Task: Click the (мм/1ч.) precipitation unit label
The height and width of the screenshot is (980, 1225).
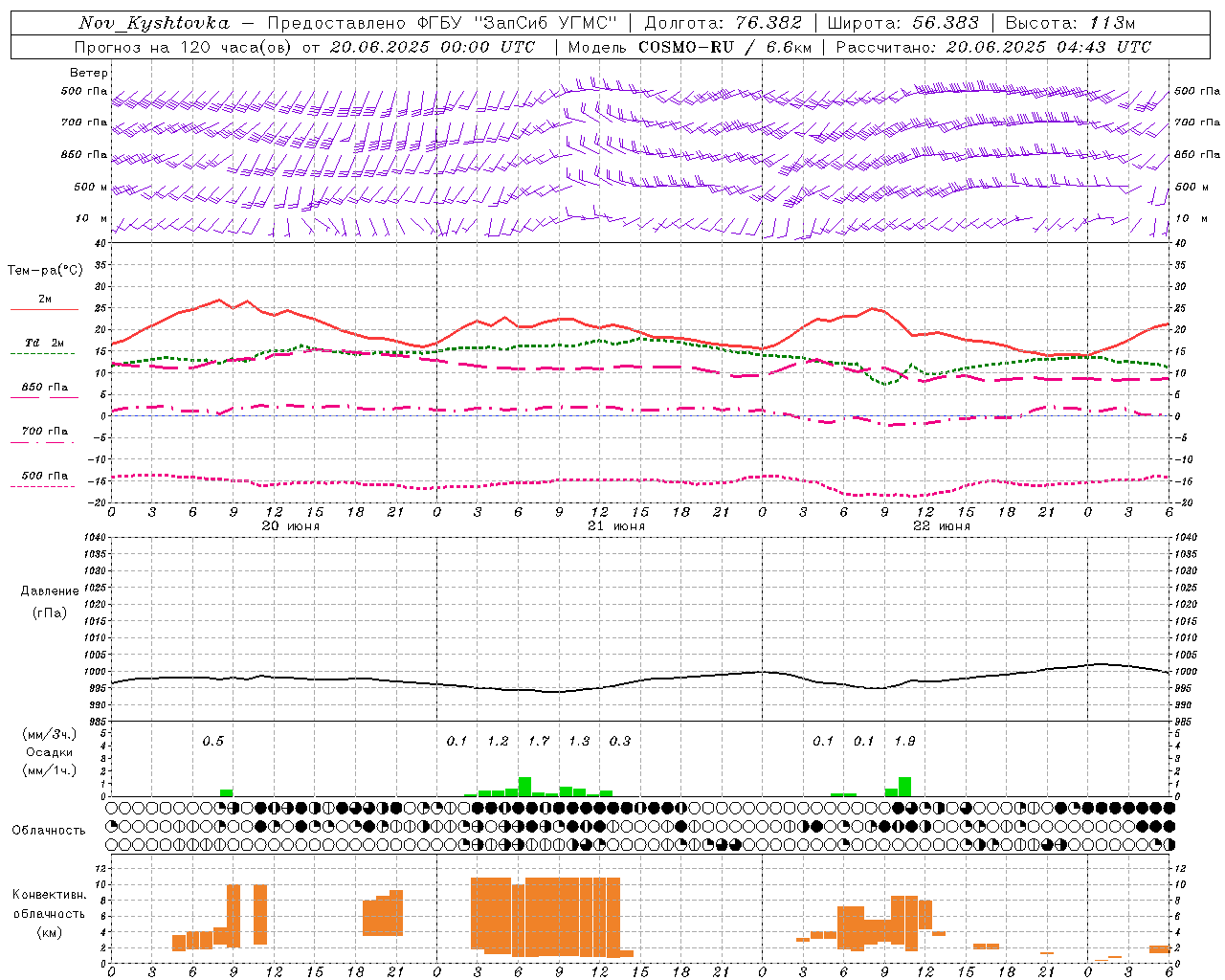Action: point(49,770)
